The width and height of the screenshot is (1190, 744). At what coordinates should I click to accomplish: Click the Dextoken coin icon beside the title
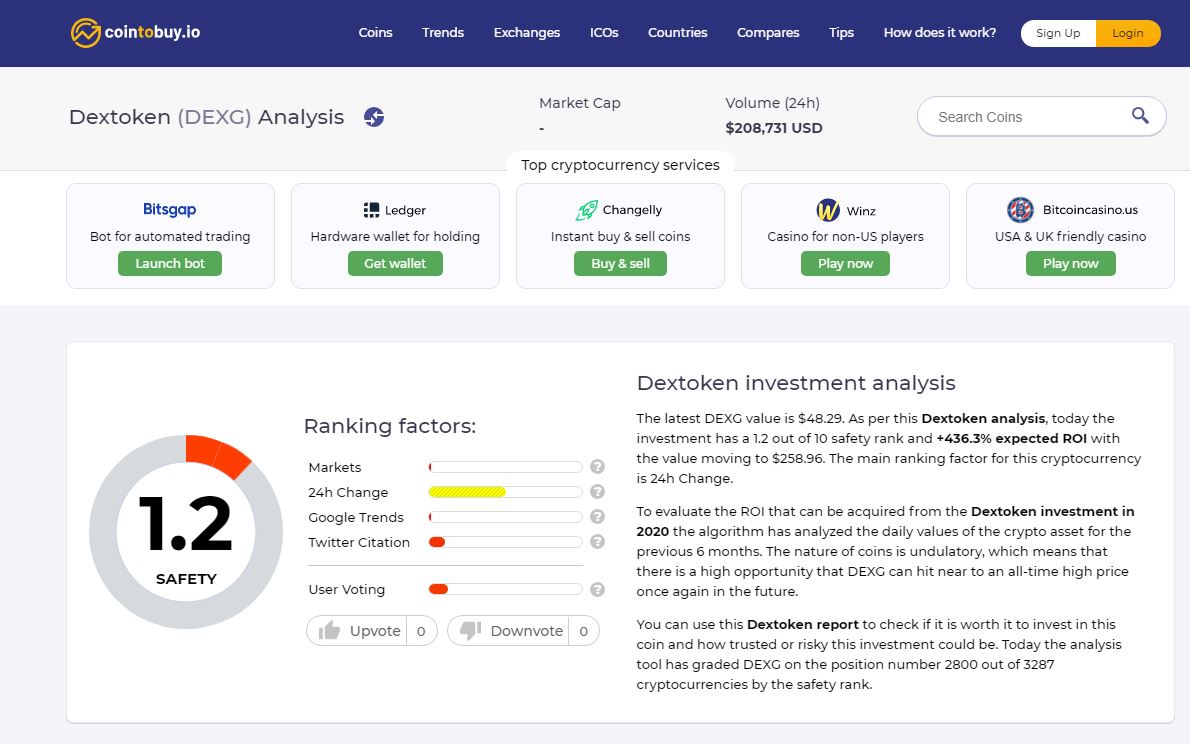point(373,117)
